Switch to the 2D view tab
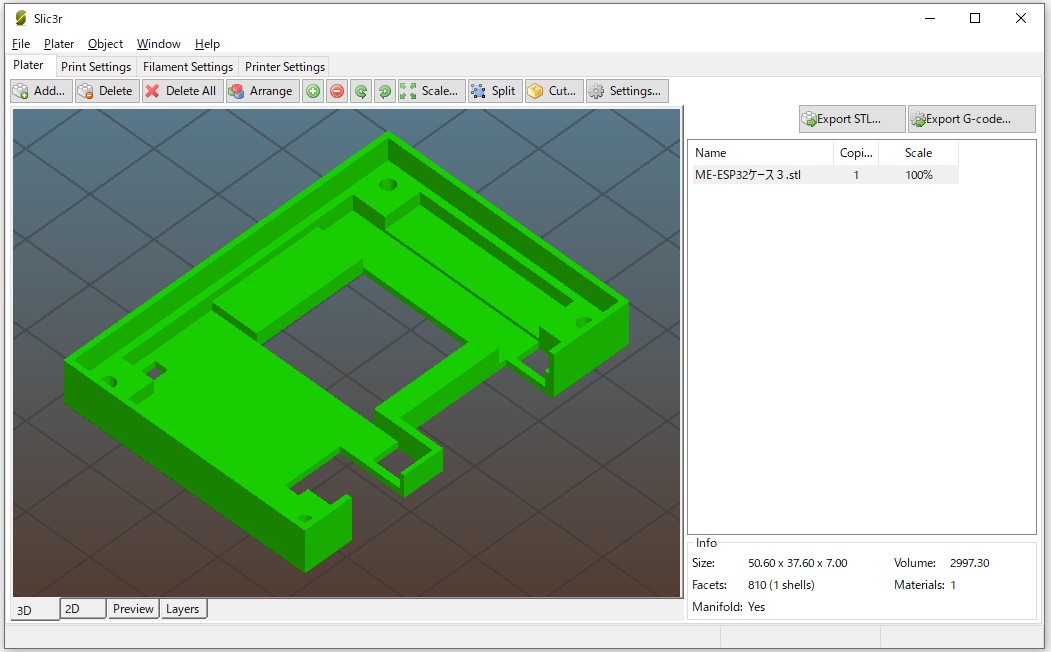Viewport: 1051px width, 652px height. click(82, 609)
